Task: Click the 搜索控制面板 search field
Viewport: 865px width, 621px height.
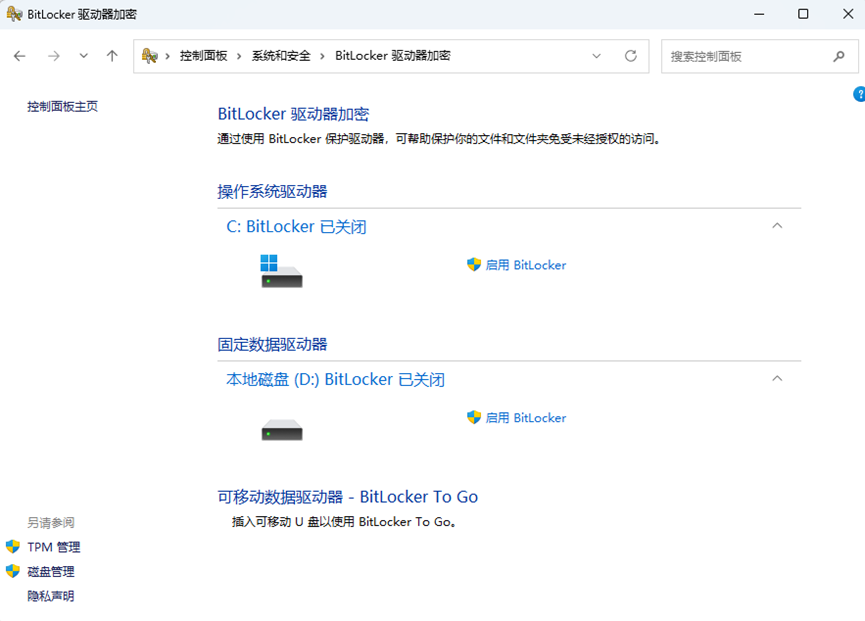Action: (760, 56)
